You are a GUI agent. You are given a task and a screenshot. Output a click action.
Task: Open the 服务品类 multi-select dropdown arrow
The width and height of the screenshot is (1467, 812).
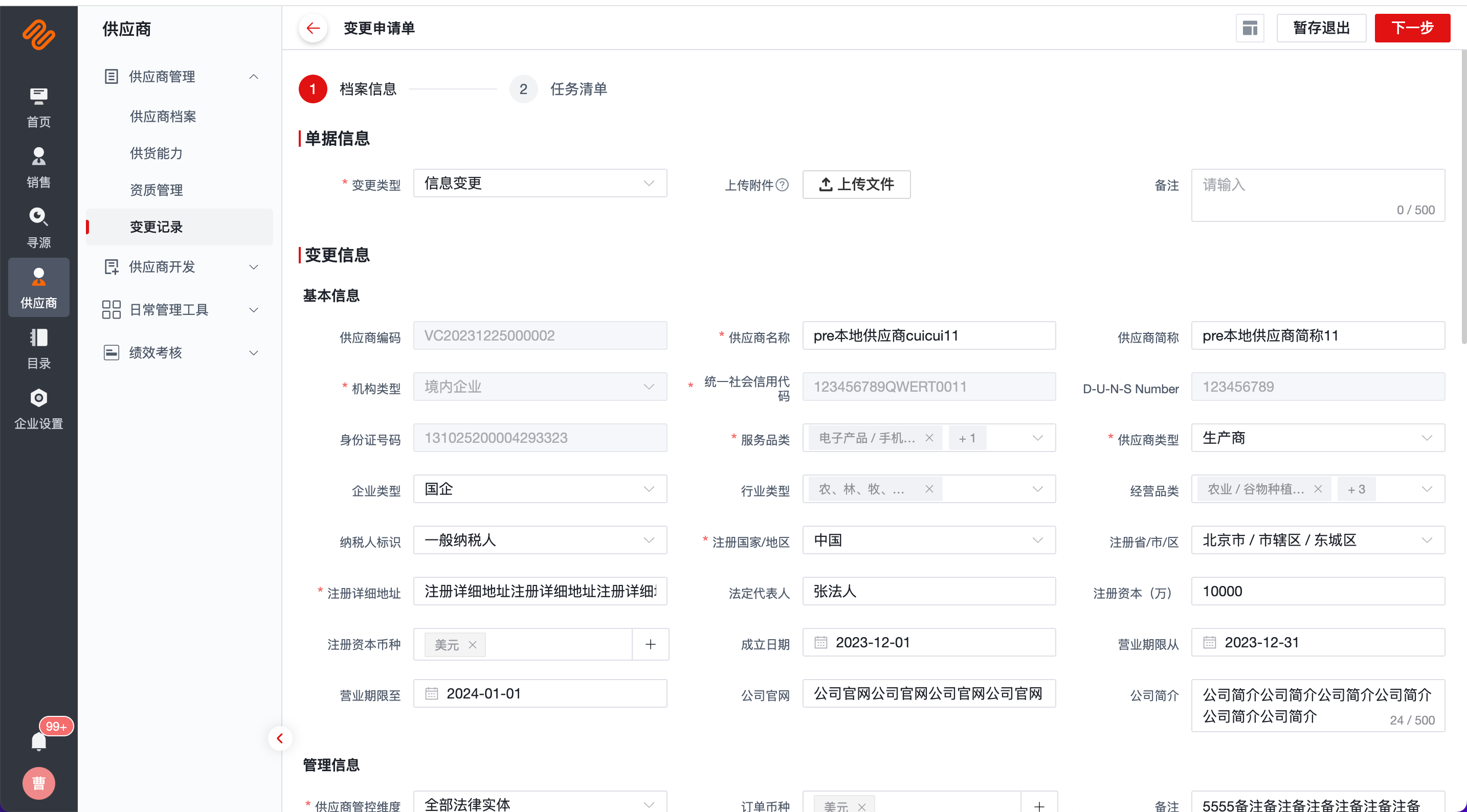1038,438
